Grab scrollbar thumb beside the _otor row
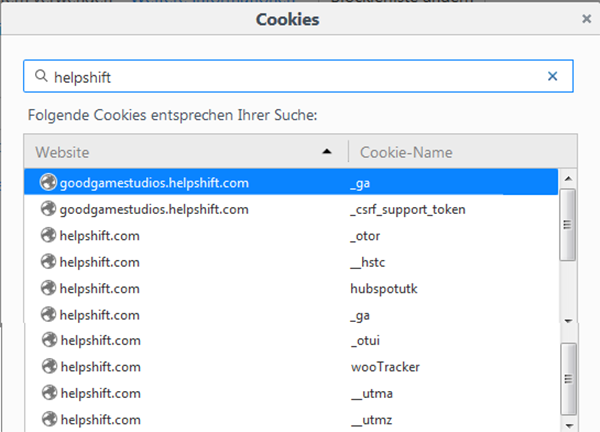The height and width of the screenshot is (432, 600). pos(567,225)
